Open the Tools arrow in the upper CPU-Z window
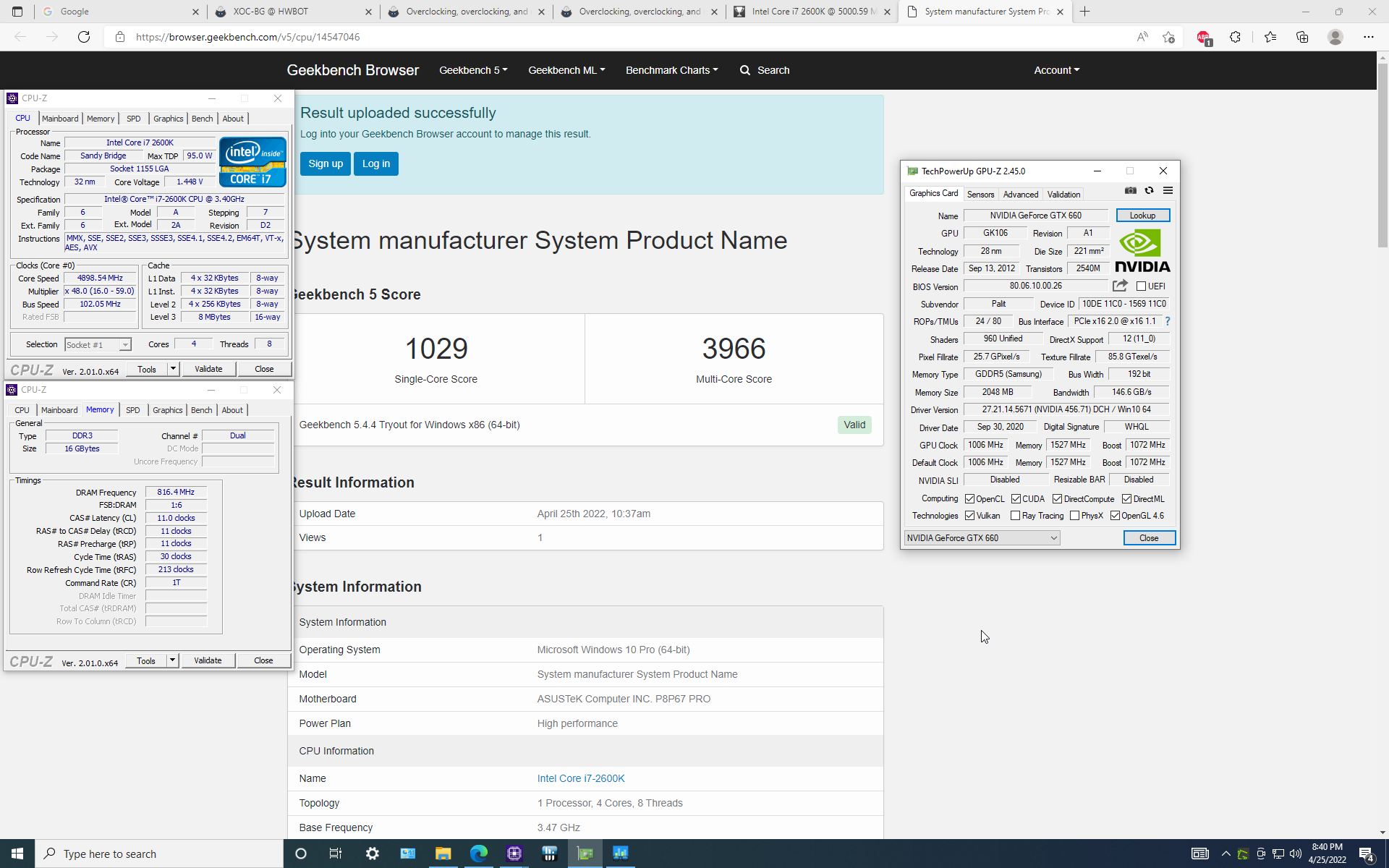Viewport: 1389px width, 868px height. [x=173, y=369]
